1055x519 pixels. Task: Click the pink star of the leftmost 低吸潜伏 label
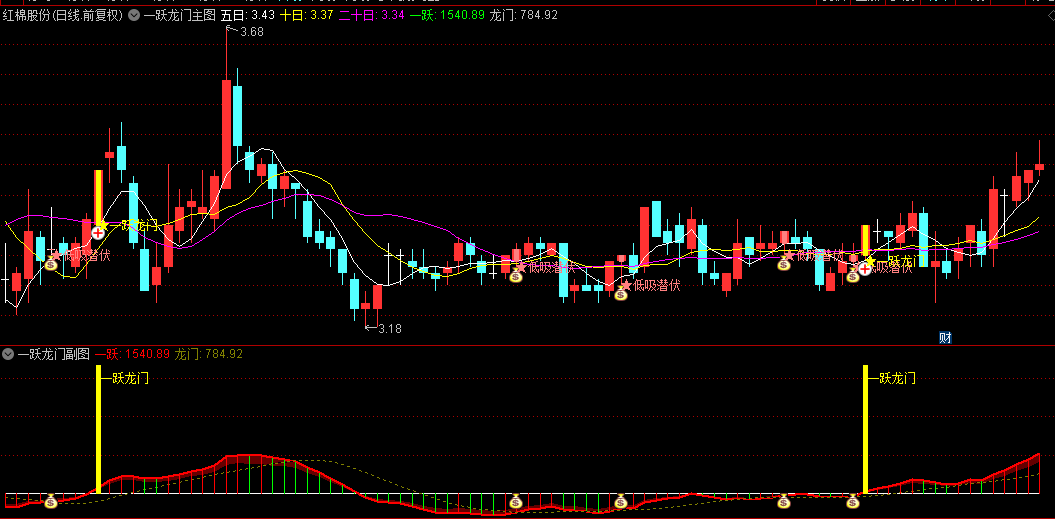pyautogui.click(x=57, y=254)
